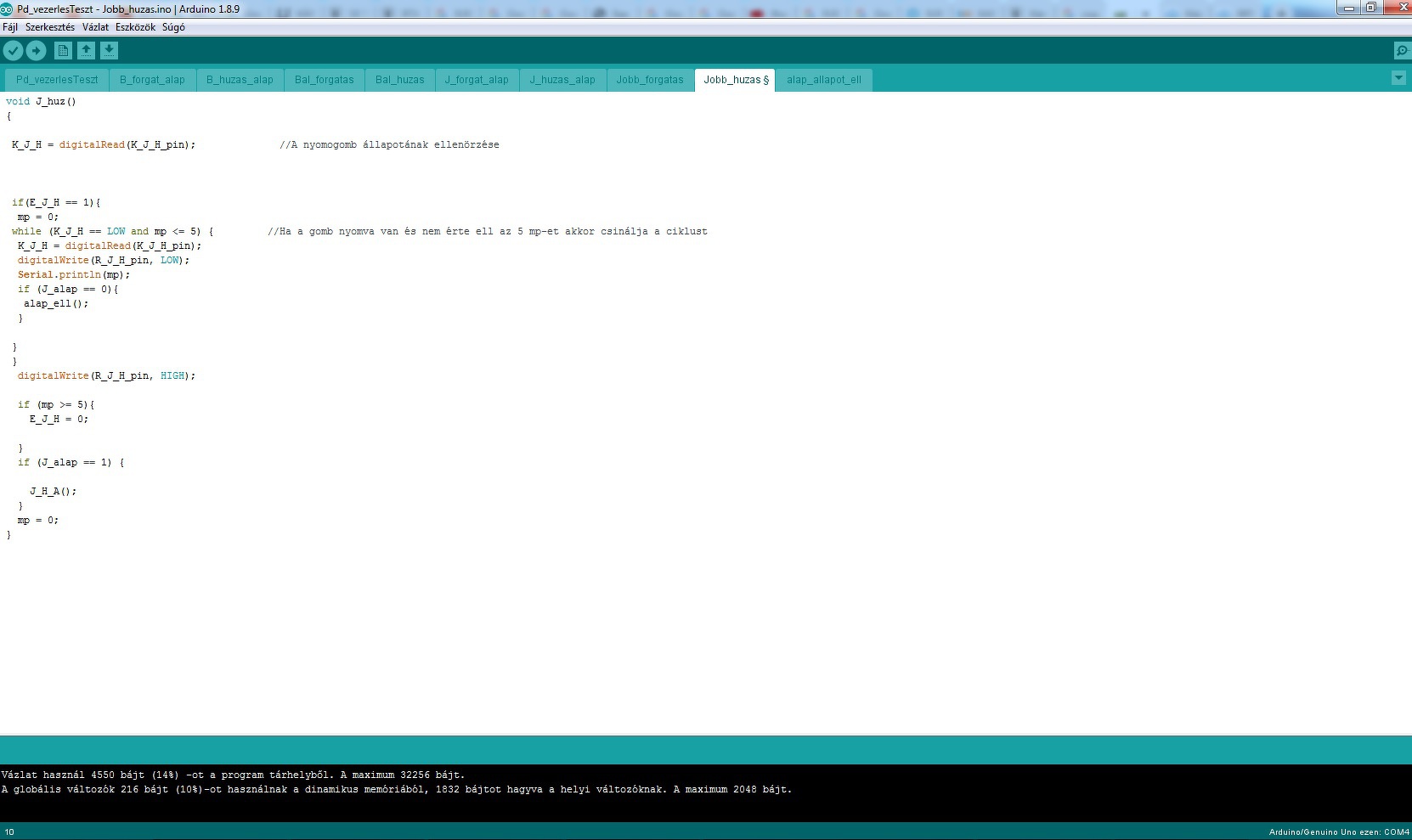Click the 'K_J_H = digitalRead(K_J_H_pin);' line below the opening brace
The image size is (1412, 840).
104,144
